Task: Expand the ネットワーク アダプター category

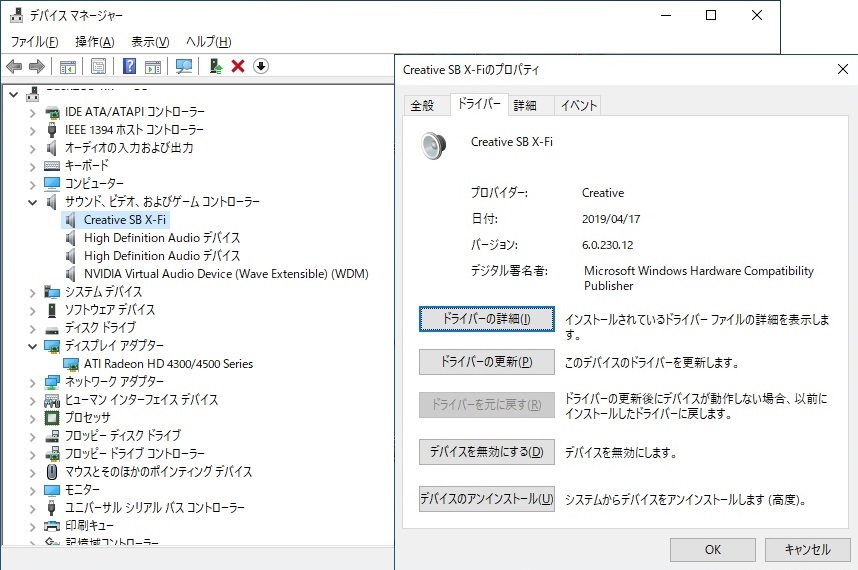Action: (x=32, y=382)
